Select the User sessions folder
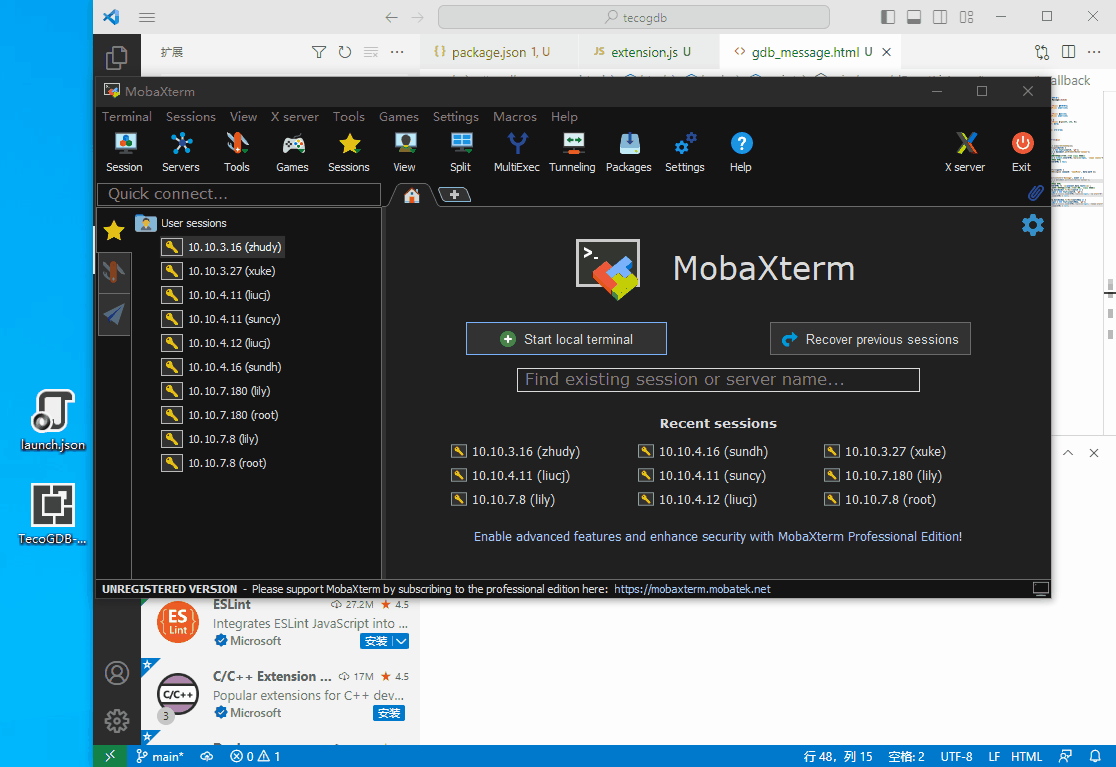The height and width of the screenshot is (767, 1116). pos(181,223)
